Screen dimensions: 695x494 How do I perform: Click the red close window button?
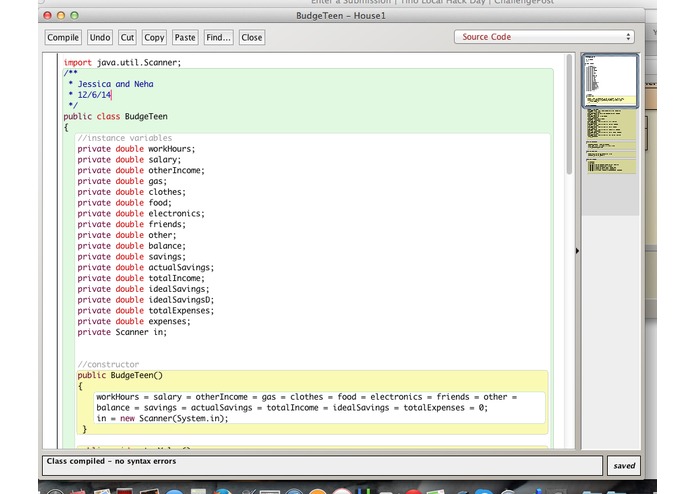[47, 16]
